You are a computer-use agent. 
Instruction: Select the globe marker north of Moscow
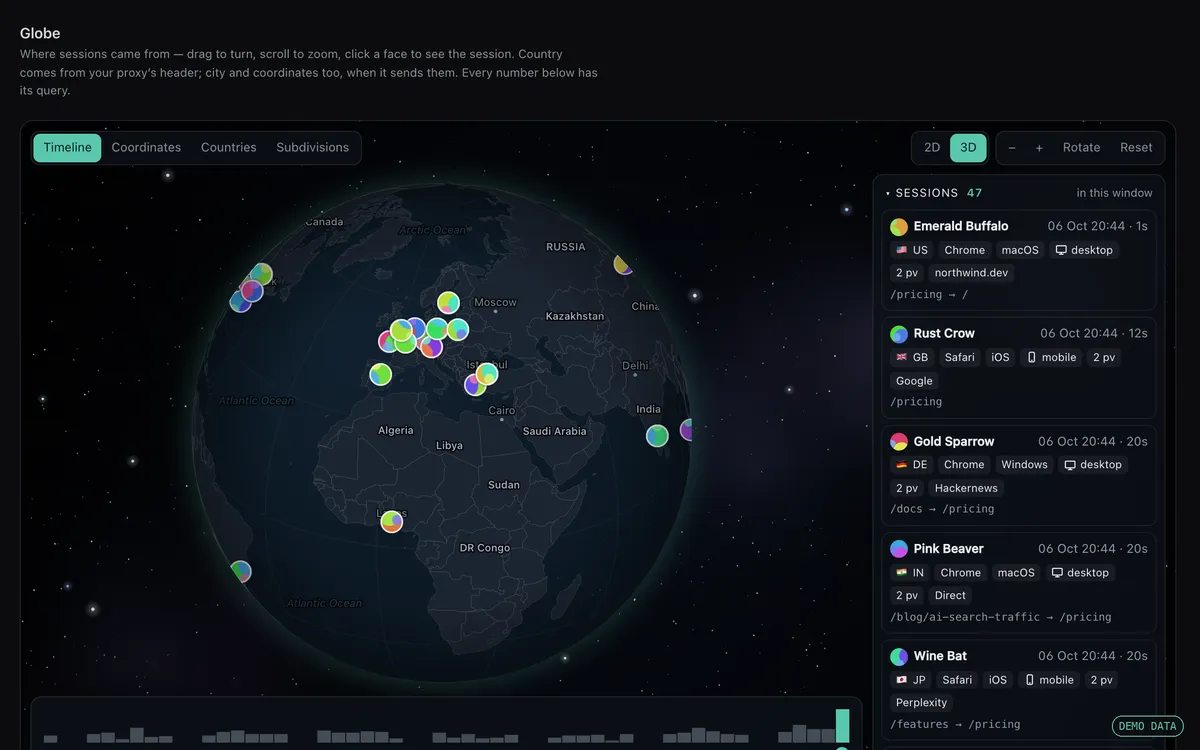(x=448, y=302)
